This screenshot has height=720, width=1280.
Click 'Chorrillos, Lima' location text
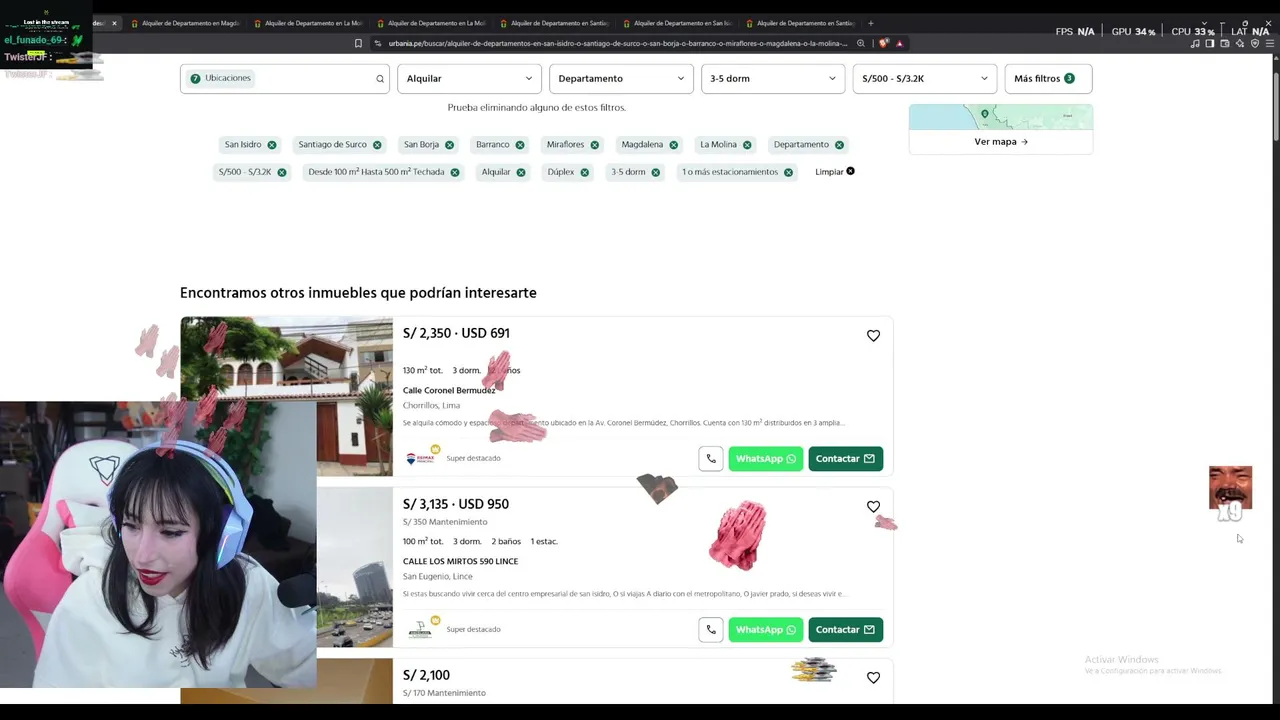pos(431,406)
